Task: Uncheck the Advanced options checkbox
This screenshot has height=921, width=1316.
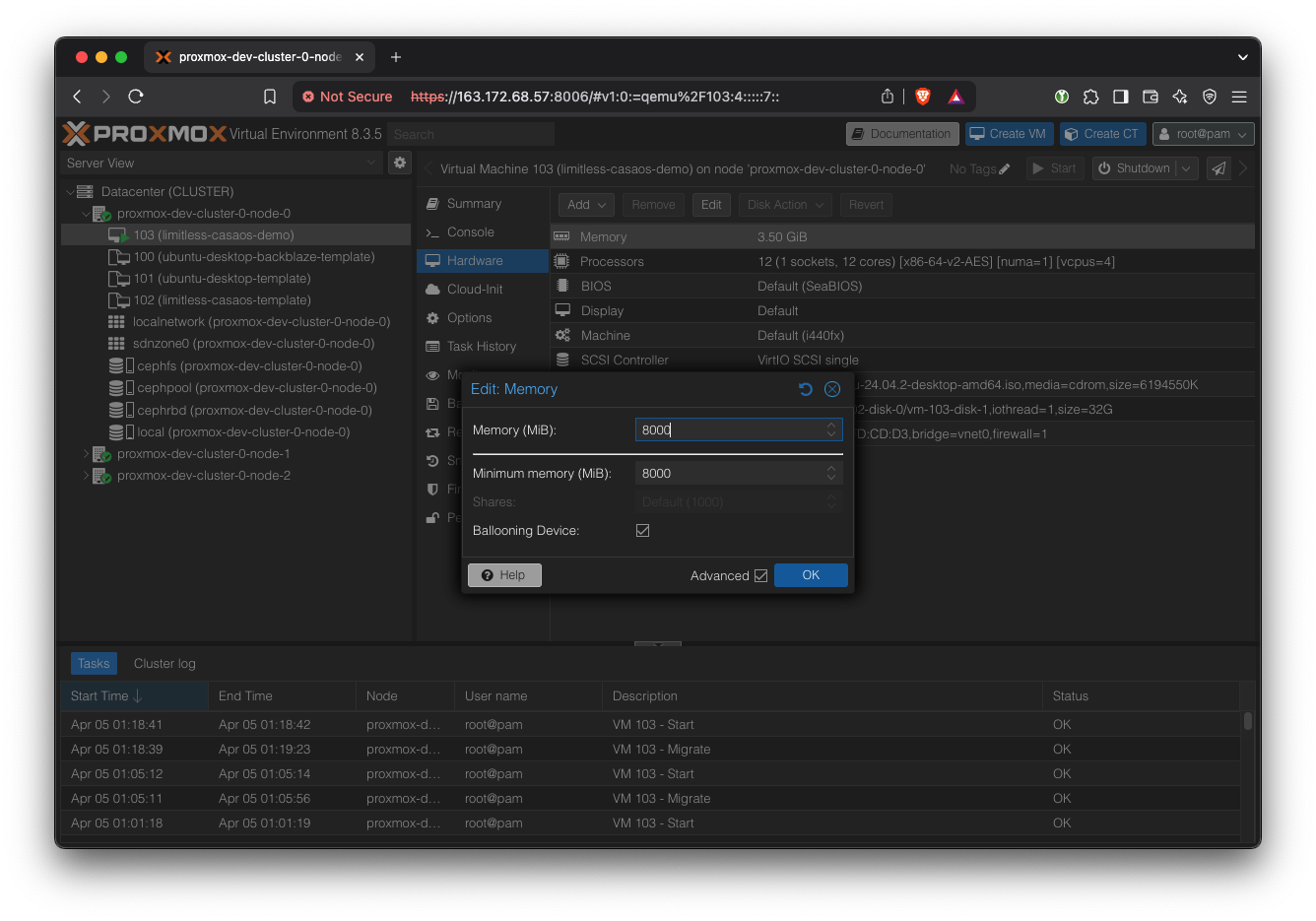Action: pos(760,576)
